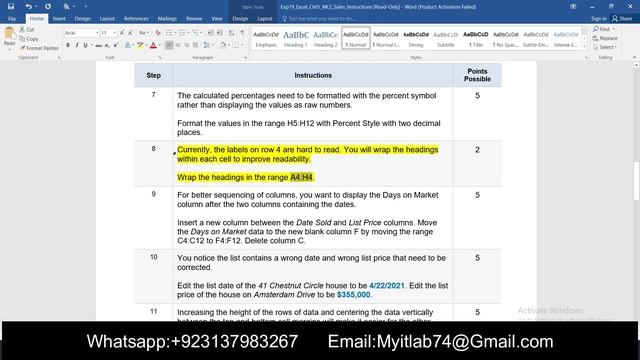Open the Select dropdown in Editing group
The height and width of the screenshot is (360, 640).
coord(604,47)
